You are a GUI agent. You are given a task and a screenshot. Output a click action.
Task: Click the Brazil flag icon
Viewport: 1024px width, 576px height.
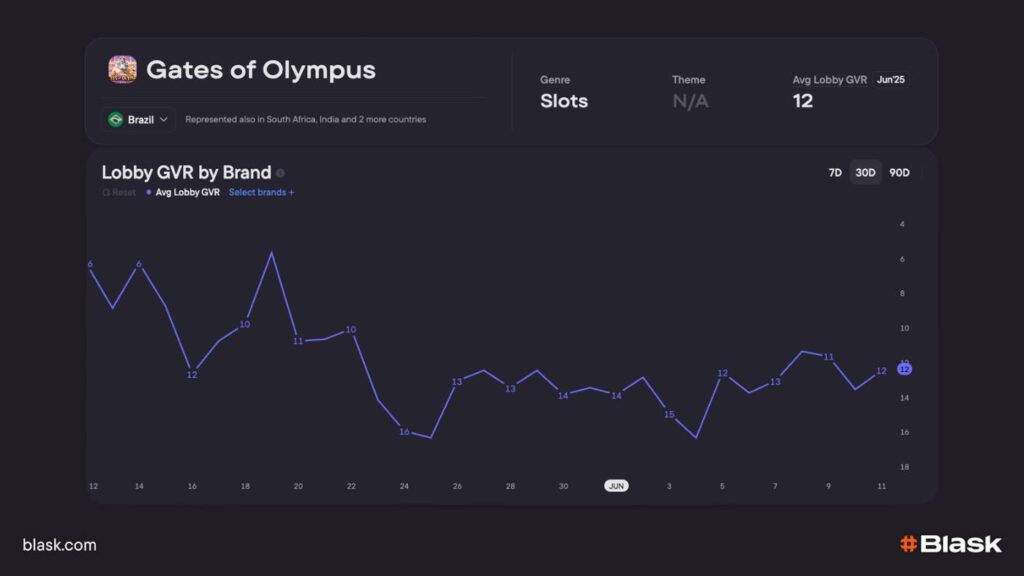pos(116,119)
